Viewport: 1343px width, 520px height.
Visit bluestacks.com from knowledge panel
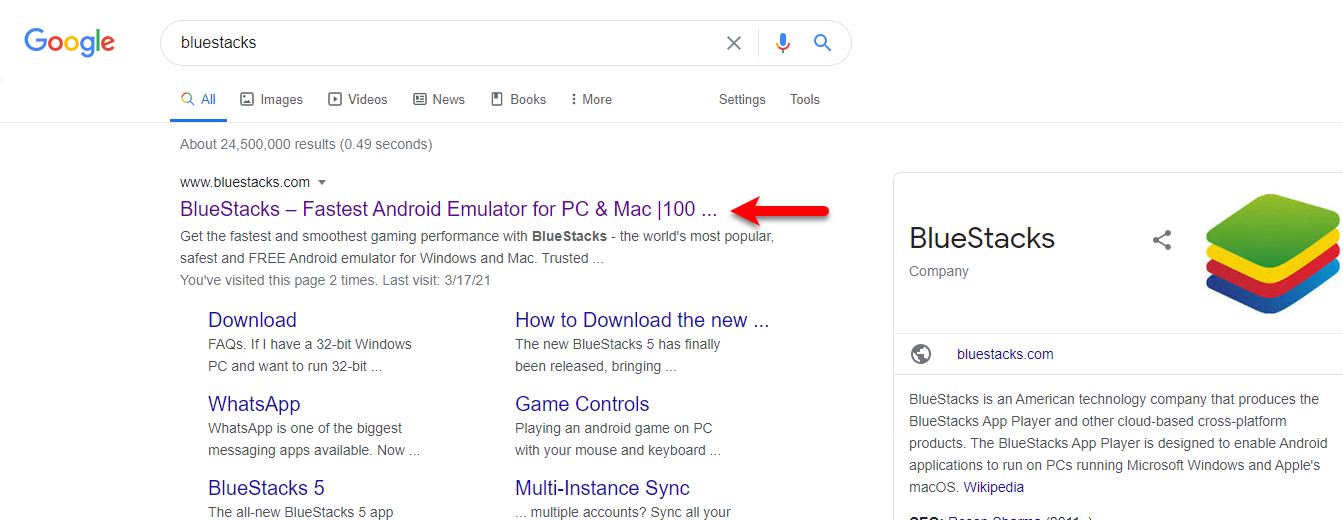1005,354
